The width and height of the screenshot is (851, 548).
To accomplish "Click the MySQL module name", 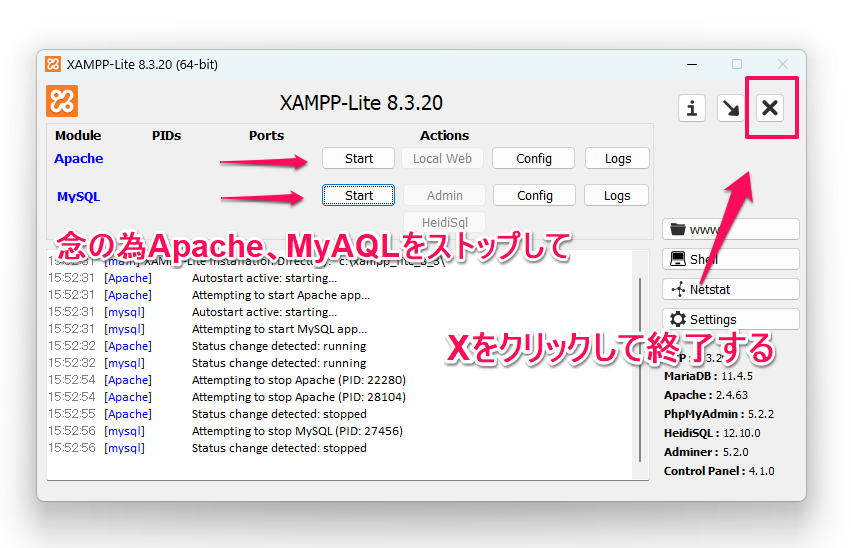I will pos(79,196).
